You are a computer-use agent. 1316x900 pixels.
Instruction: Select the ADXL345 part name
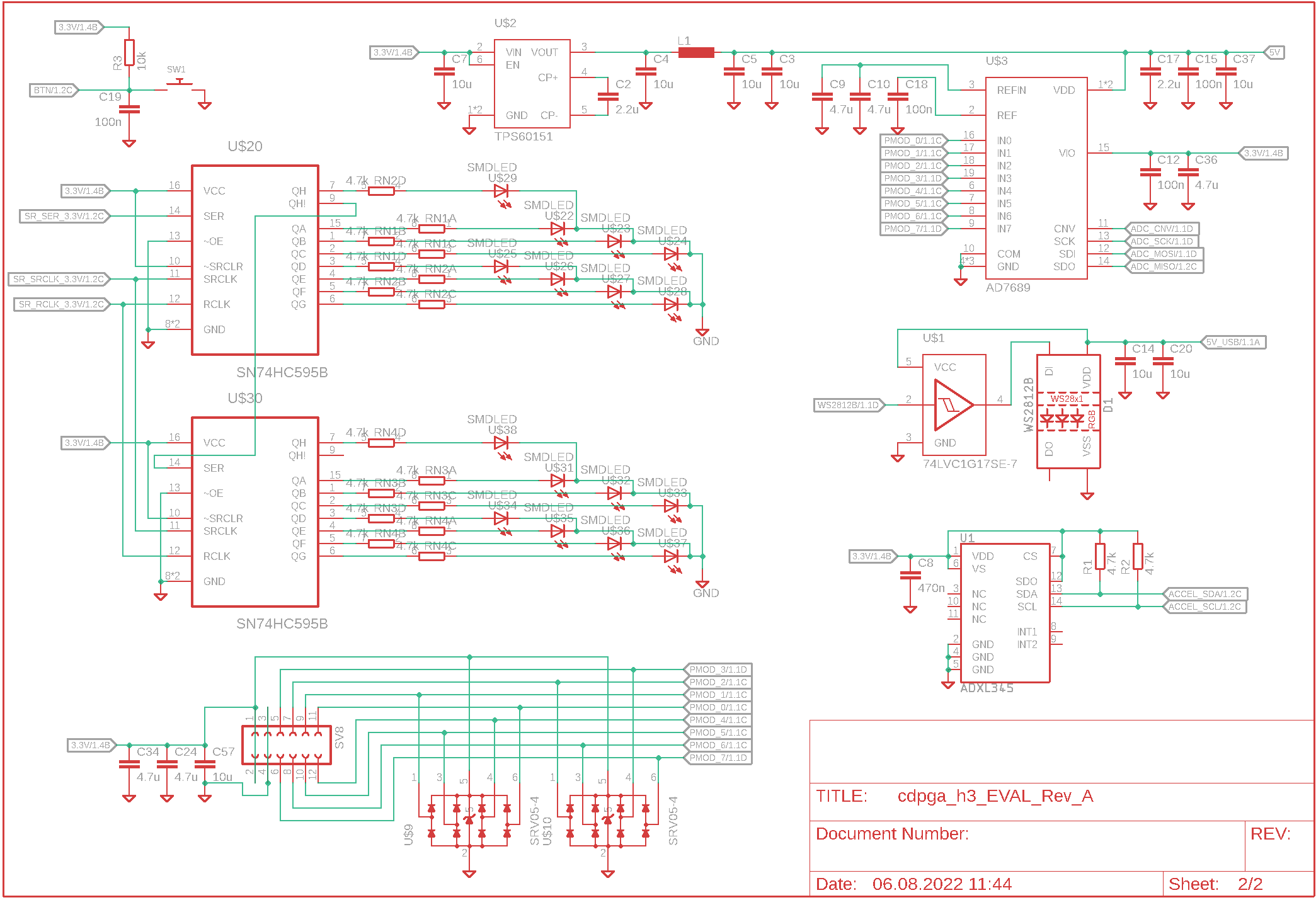(987, 688)
